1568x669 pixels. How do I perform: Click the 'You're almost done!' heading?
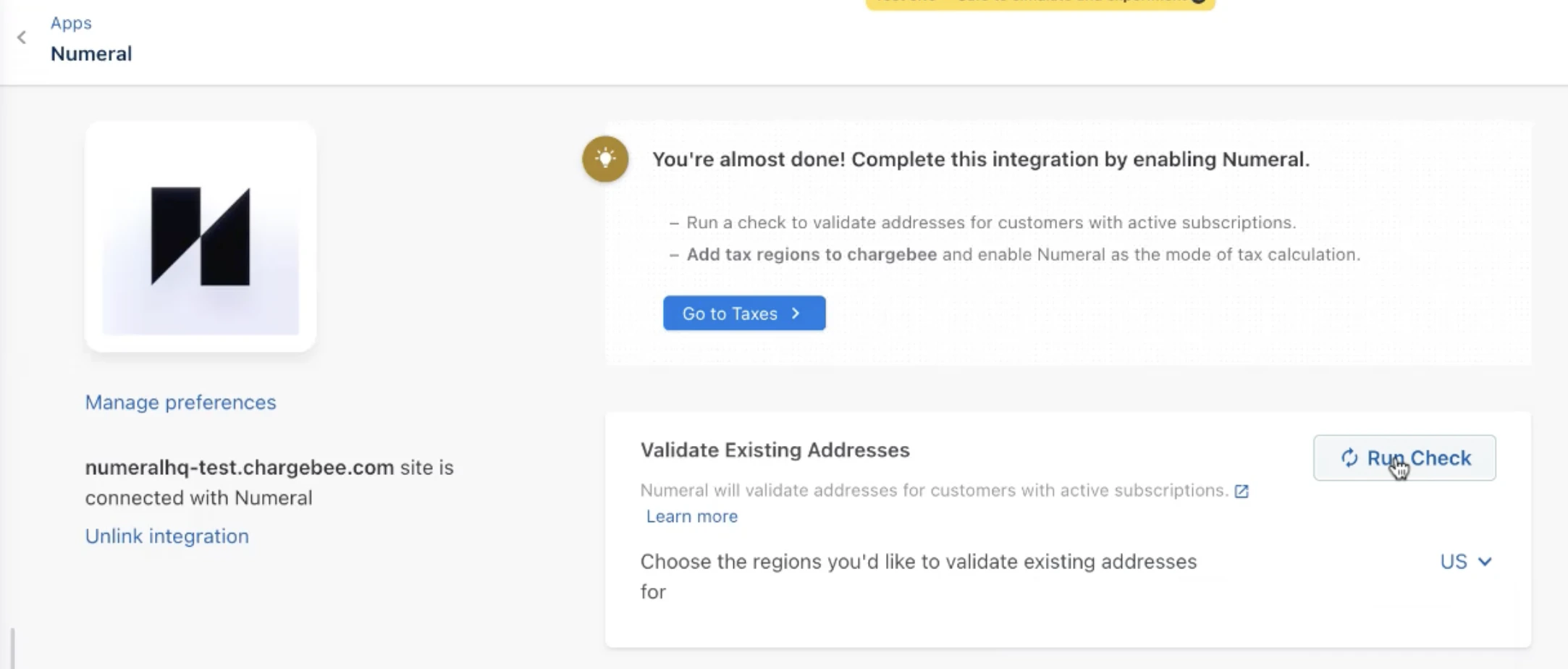(x=981, y=159)
